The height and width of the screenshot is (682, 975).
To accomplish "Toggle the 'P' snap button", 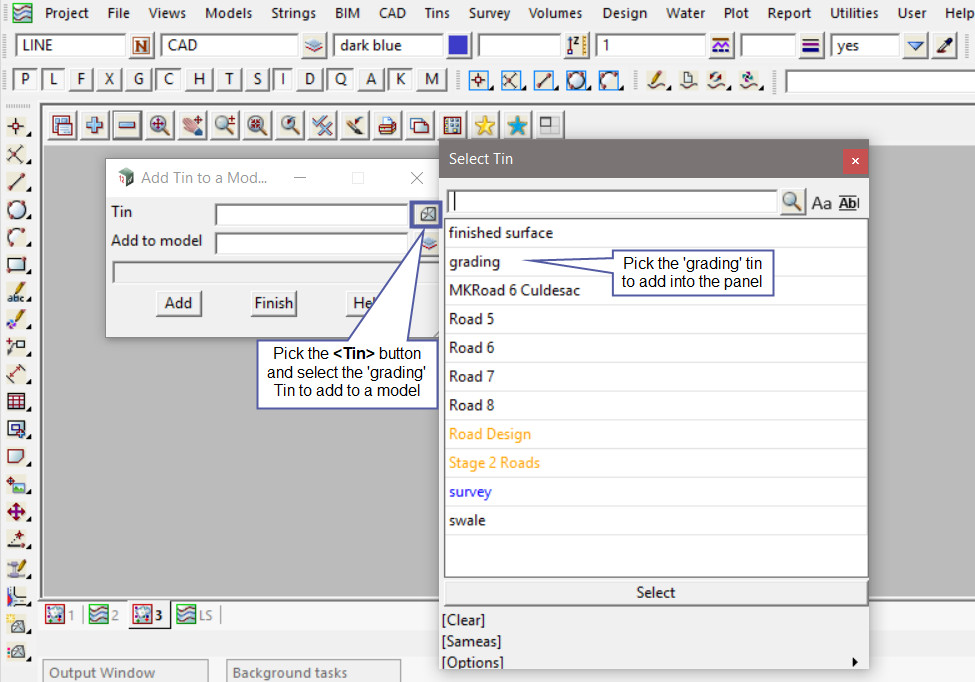I will point(25,80).
